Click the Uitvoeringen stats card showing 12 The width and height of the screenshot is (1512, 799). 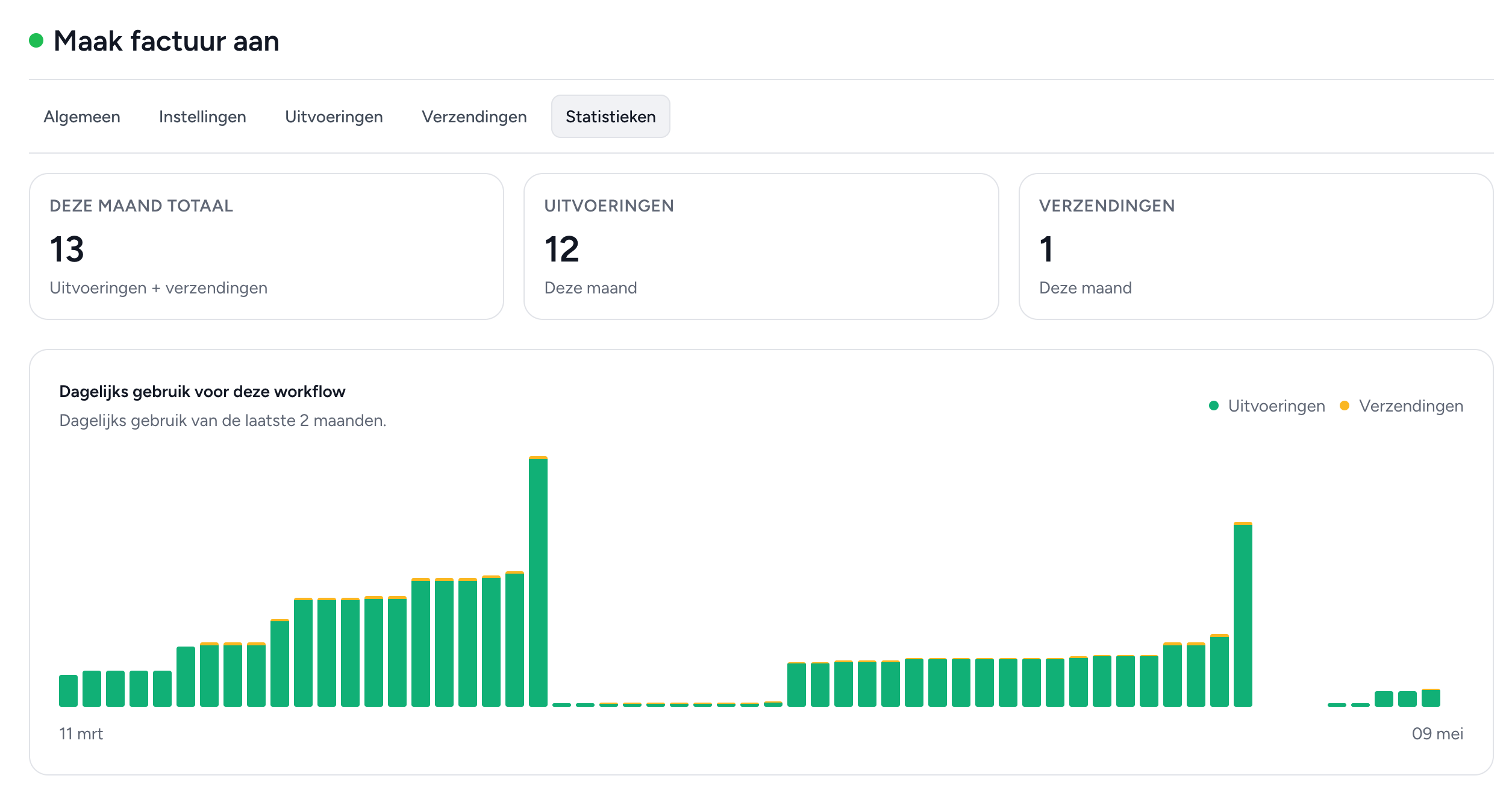coord(761,246)
